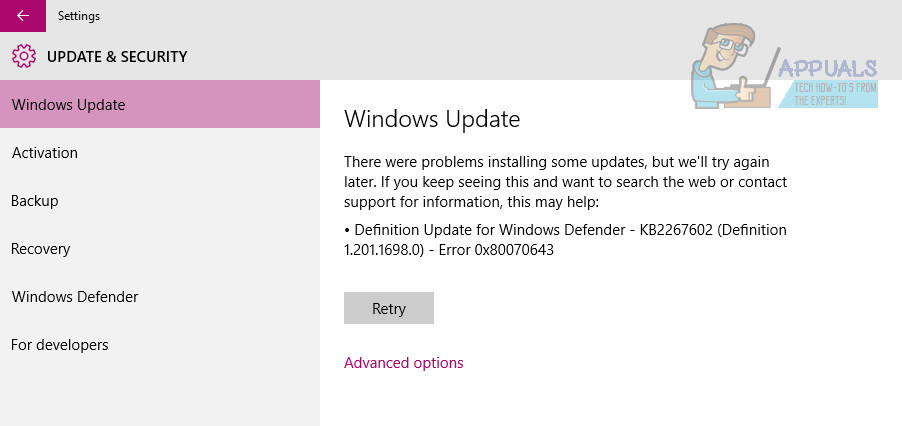Open For developers settings
Viewport: 902px width, 426px height.
(59, 345)
